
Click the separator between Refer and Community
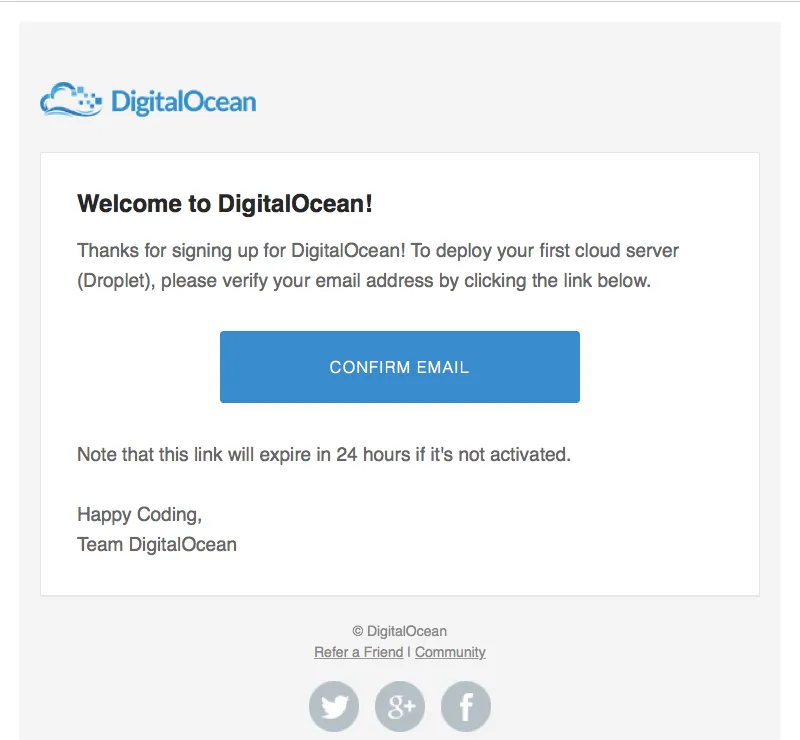(409, 652)
